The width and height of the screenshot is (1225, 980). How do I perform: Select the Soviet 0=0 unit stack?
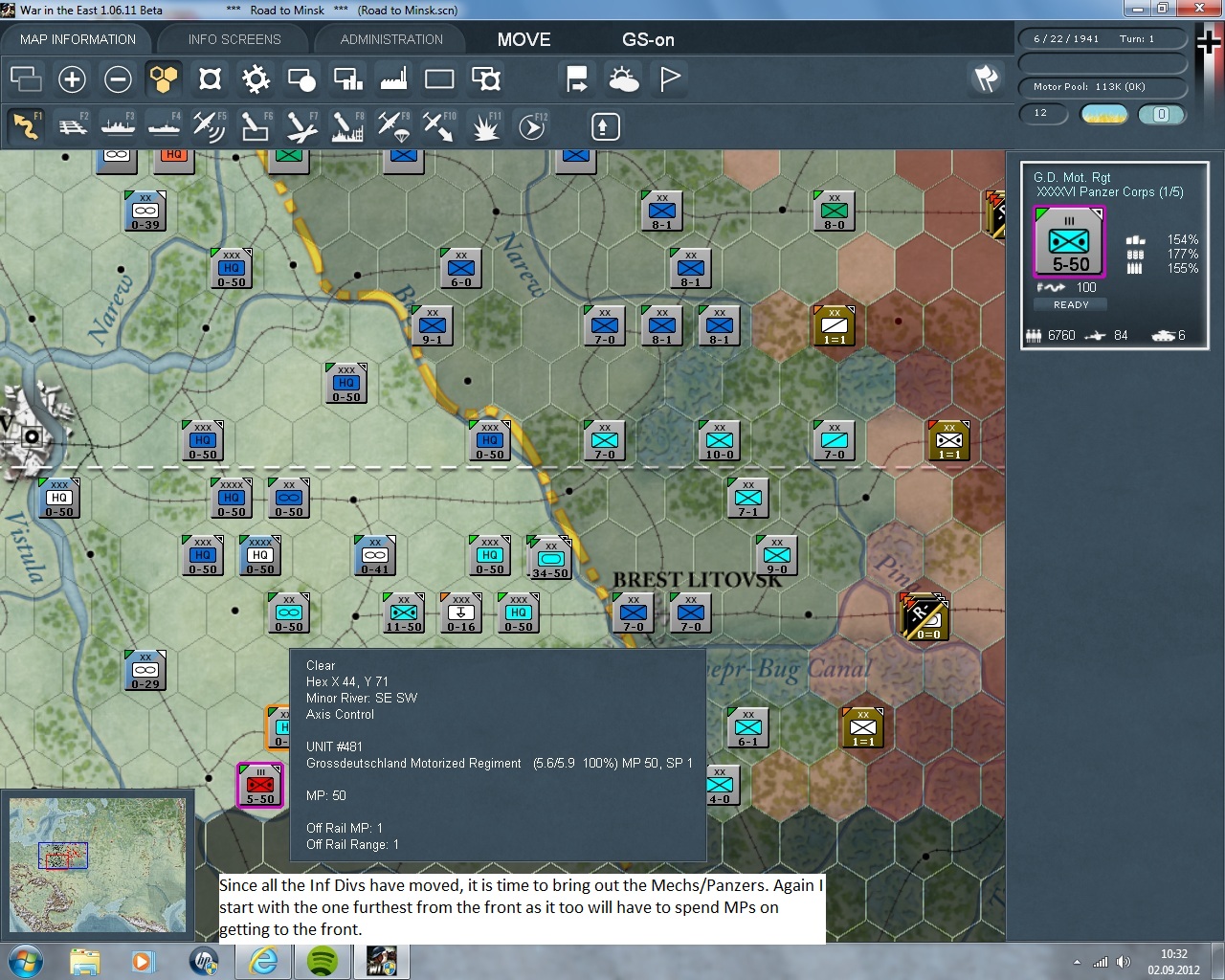(925, 616)
